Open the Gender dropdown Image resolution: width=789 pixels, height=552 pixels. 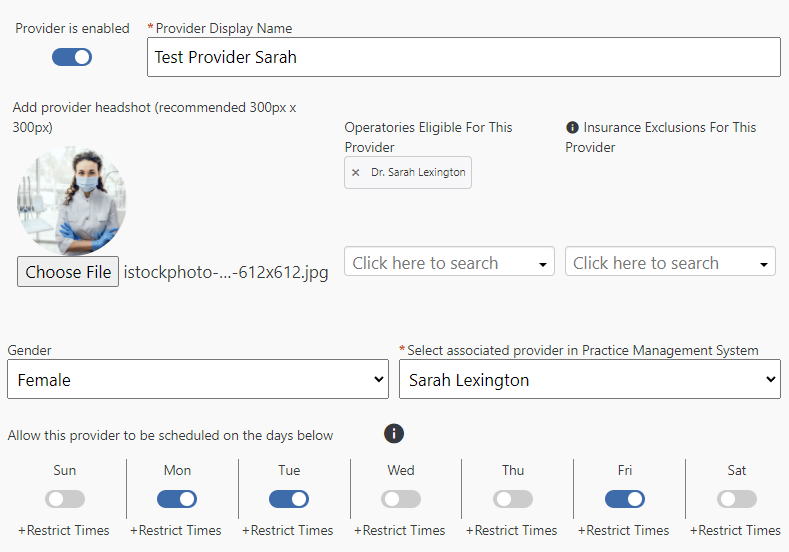point(198,379)
